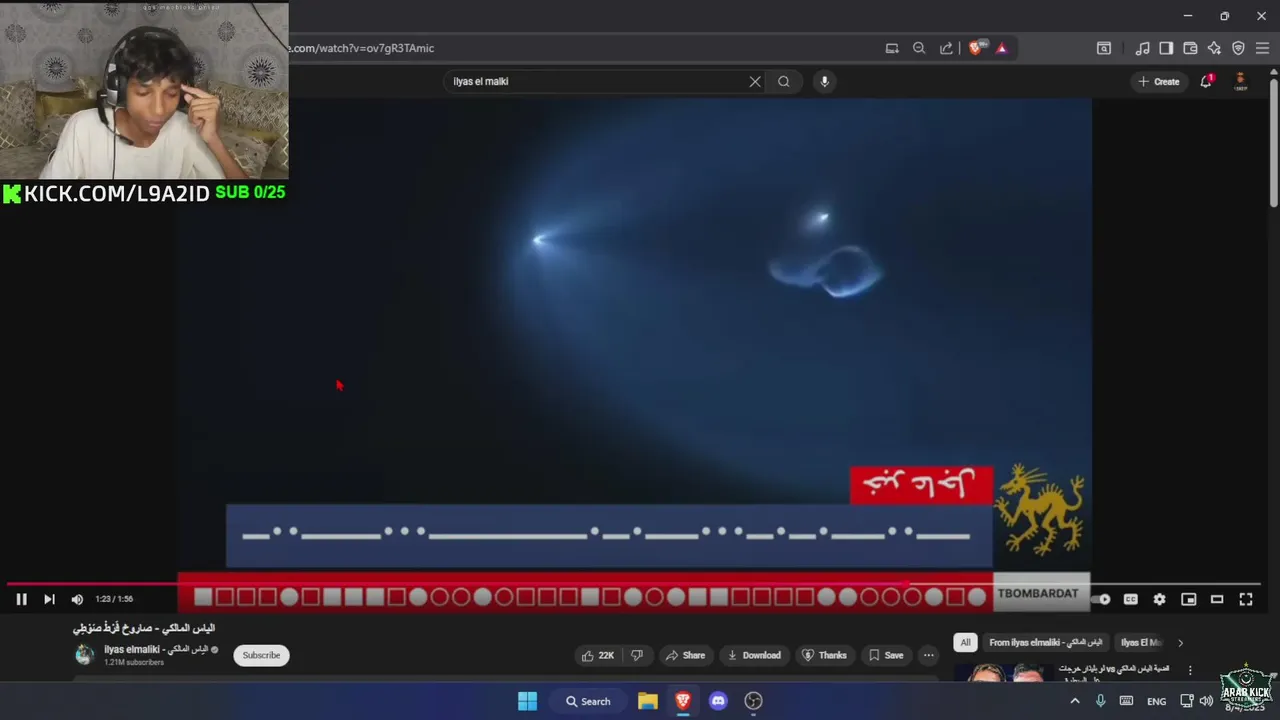Open ilyas elmaliki channel avatar
The image size is (1280, 720).
coord(85,655)
